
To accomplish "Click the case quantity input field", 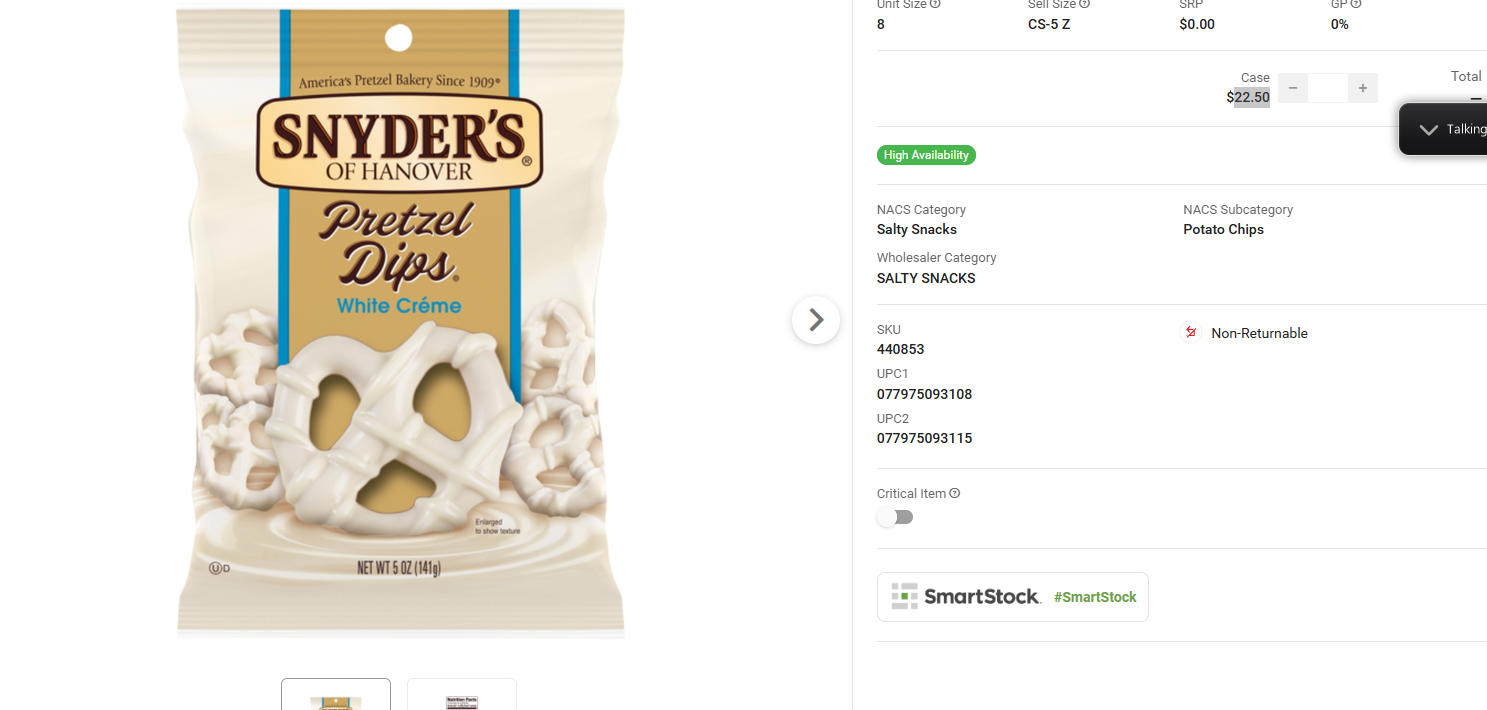I will pyautogui.click(x=1328, y=88).
